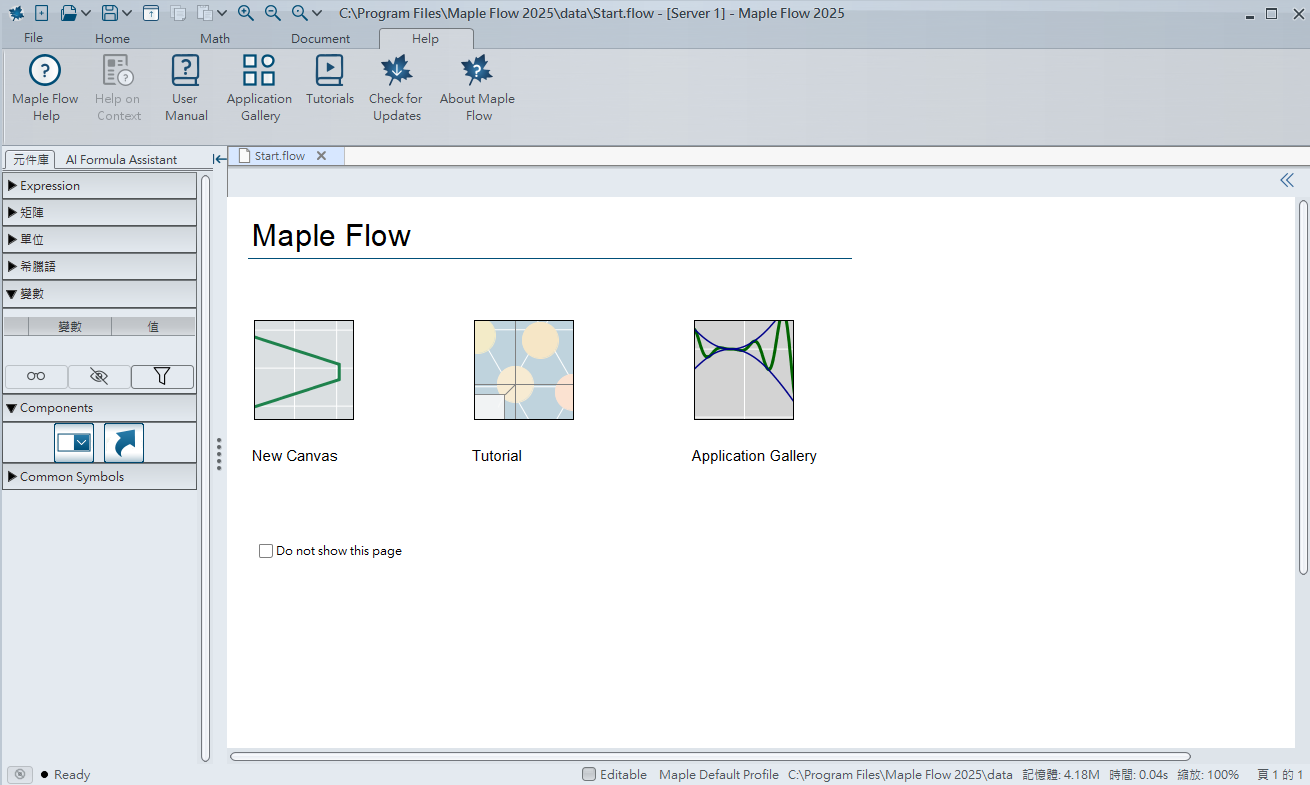Click Check for Updates
The height and width of the screenshot is (785, 1310).
[396, 89]
